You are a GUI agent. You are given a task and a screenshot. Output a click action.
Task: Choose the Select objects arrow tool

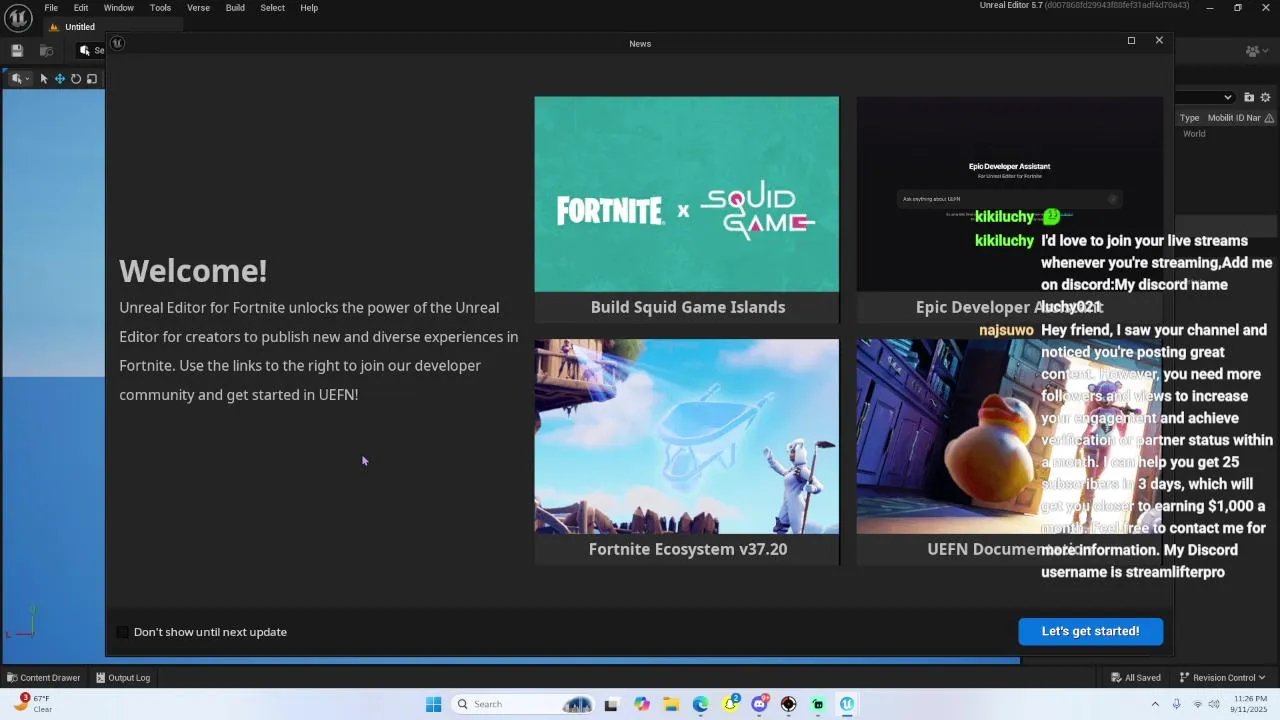44,79
